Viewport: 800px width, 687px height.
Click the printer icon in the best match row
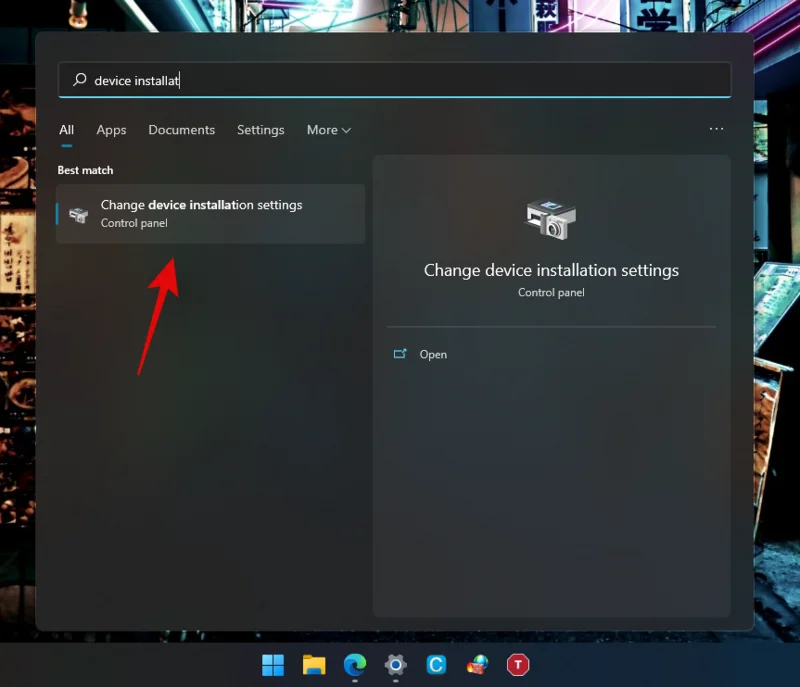coord(79,215)
